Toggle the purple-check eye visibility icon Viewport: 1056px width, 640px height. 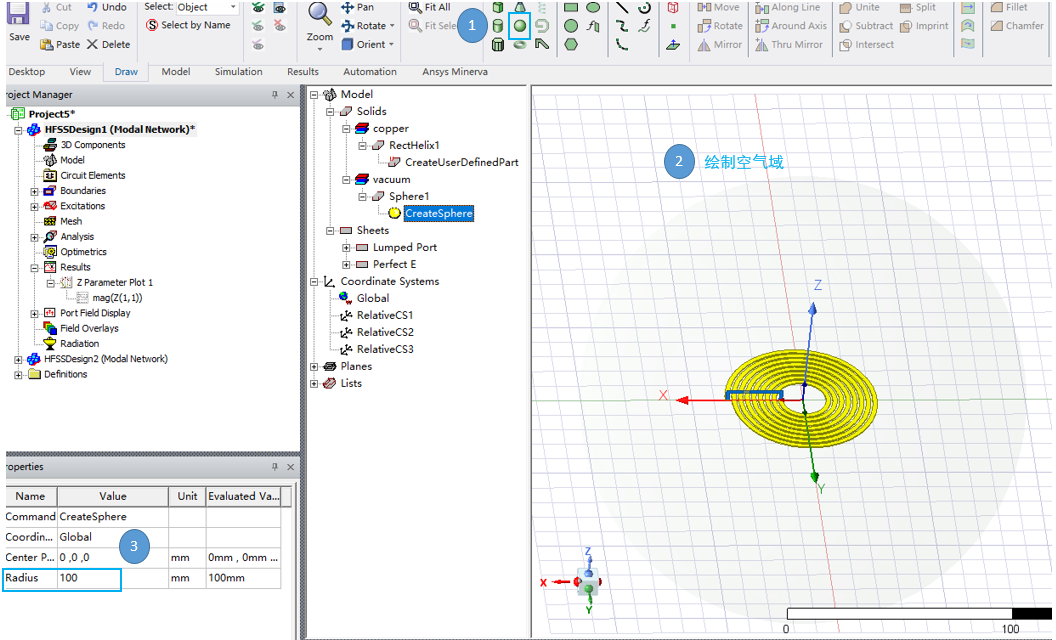[257, 44]
